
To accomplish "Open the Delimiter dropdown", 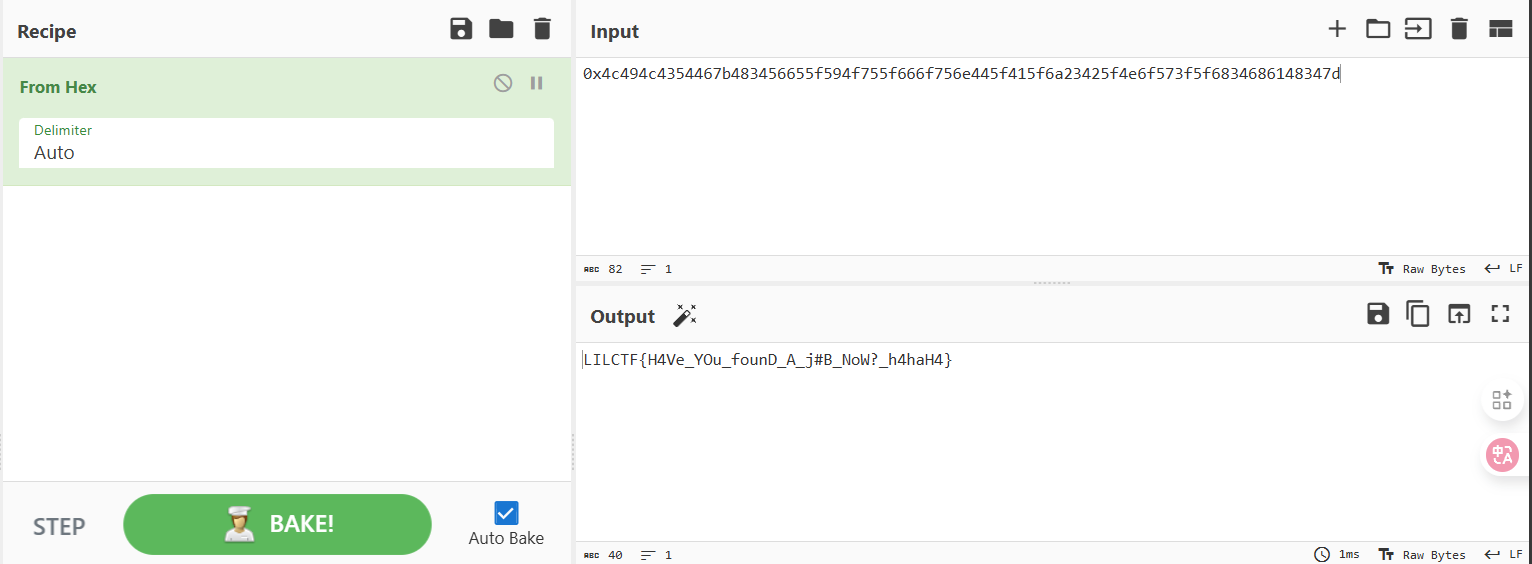I will pyautogui.click(x=286, y=143).
